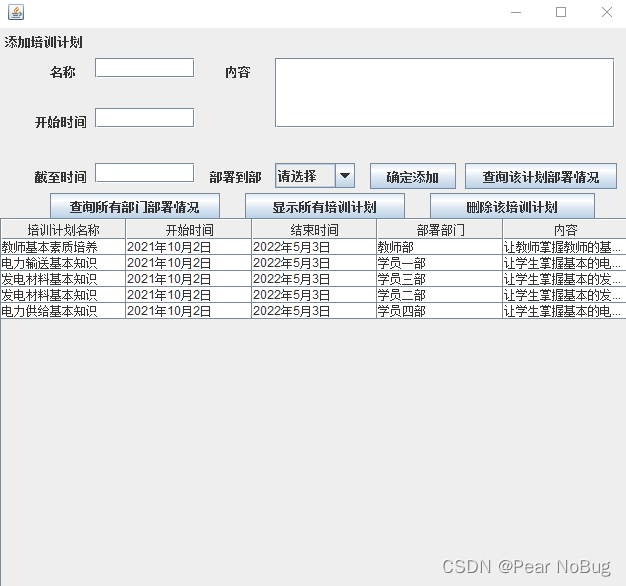The width and height of the screenshot is (626, 586).
Task: Click the 培训计划名称 column header
Action: tap(63, 230)
